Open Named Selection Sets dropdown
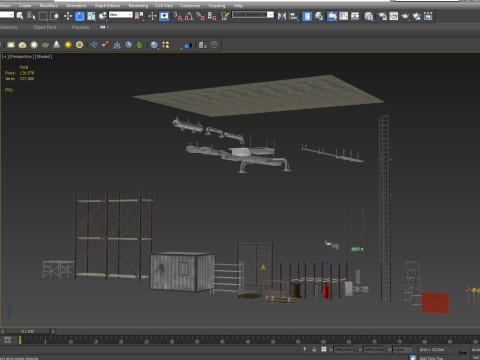 [x=253, y=15]
